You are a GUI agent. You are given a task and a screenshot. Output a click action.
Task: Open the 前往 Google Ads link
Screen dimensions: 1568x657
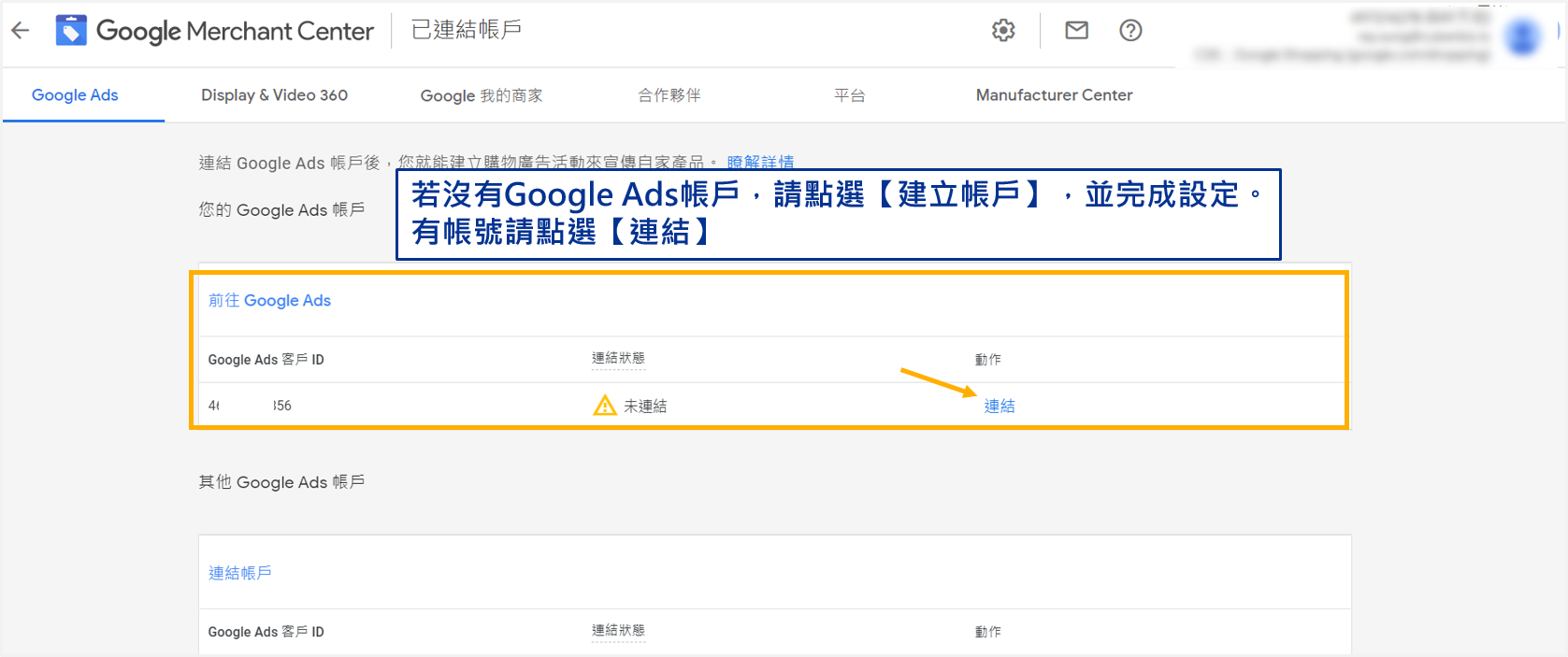click(x=269, y=300)
